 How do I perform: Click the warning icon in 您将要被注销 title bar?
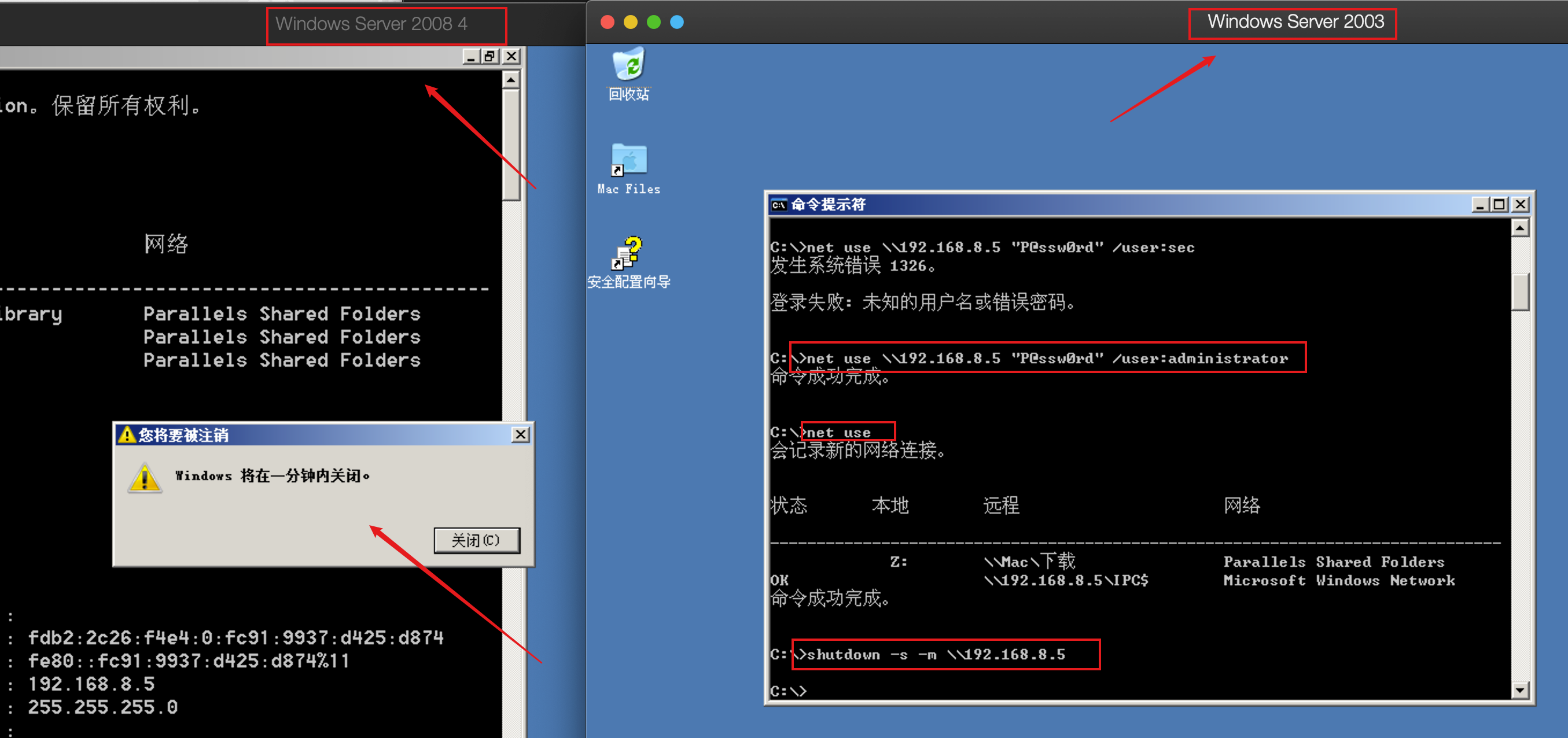click(x=127, y=434)
